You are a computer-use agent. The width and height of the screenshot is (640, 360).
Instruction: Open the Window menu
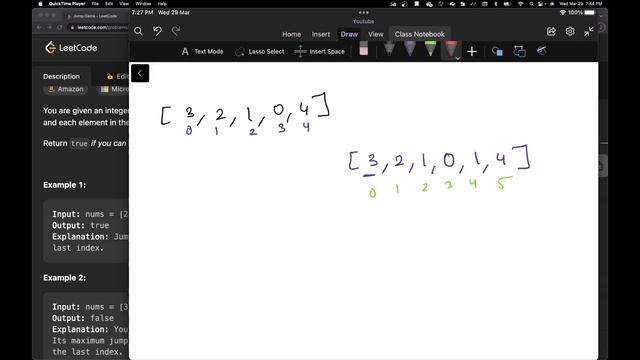[143, 4]
